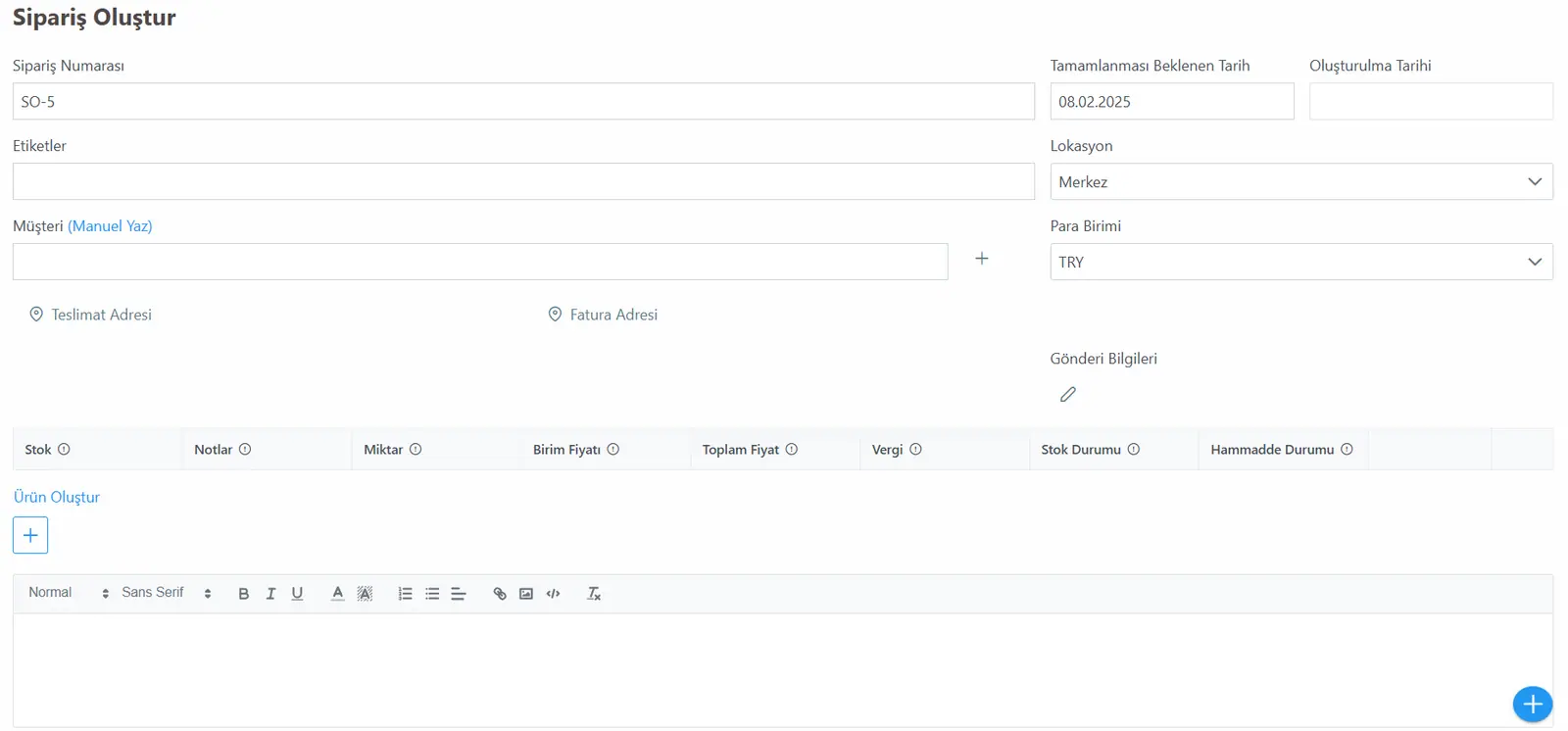Open the text color picker
The width and height of the screenshot is (1568, 731).
337,594
